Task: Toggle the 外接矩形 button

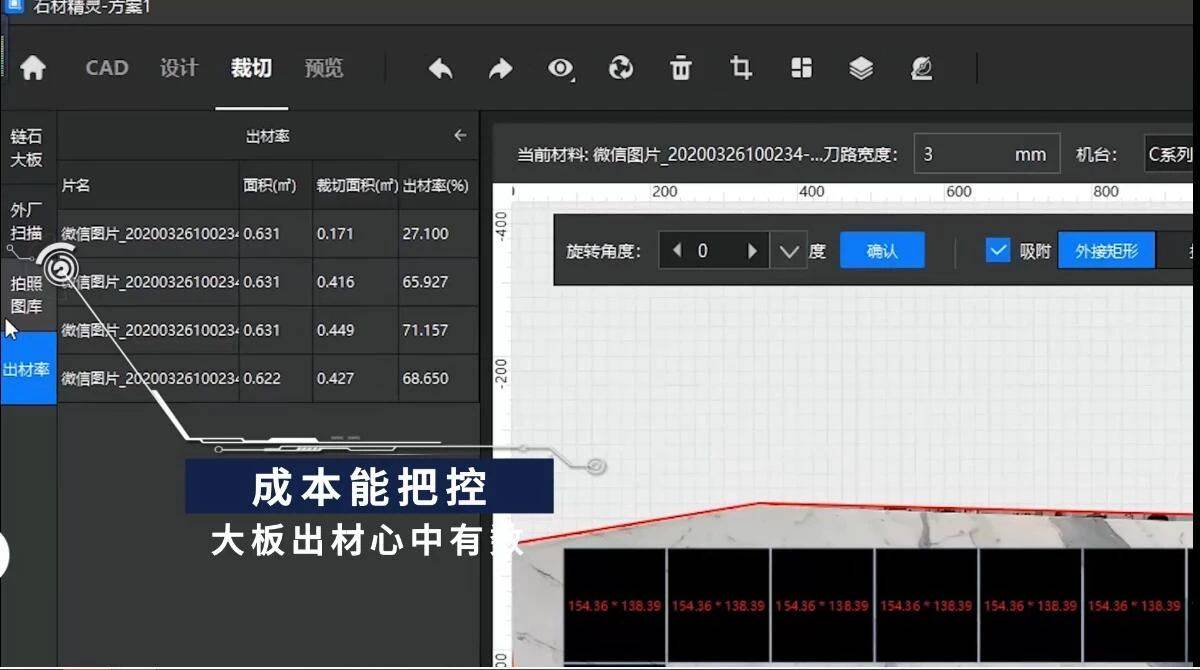Action: [x=1106, y=251]
